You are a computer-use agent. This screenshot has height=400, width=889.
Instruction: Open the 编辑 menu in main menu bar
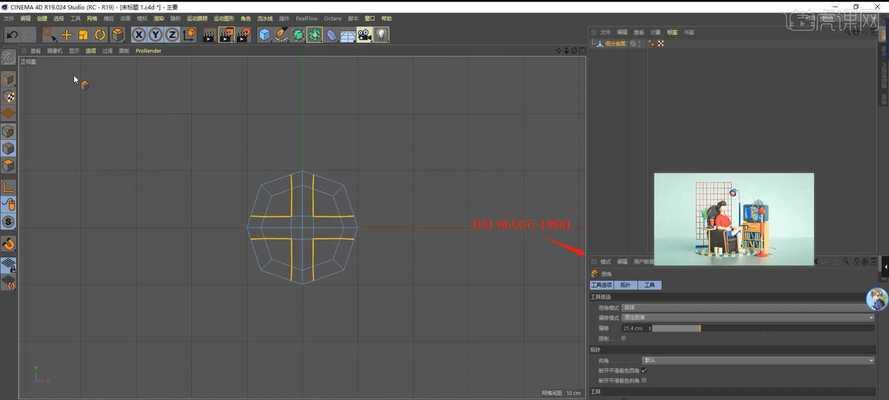click(26, 18)
